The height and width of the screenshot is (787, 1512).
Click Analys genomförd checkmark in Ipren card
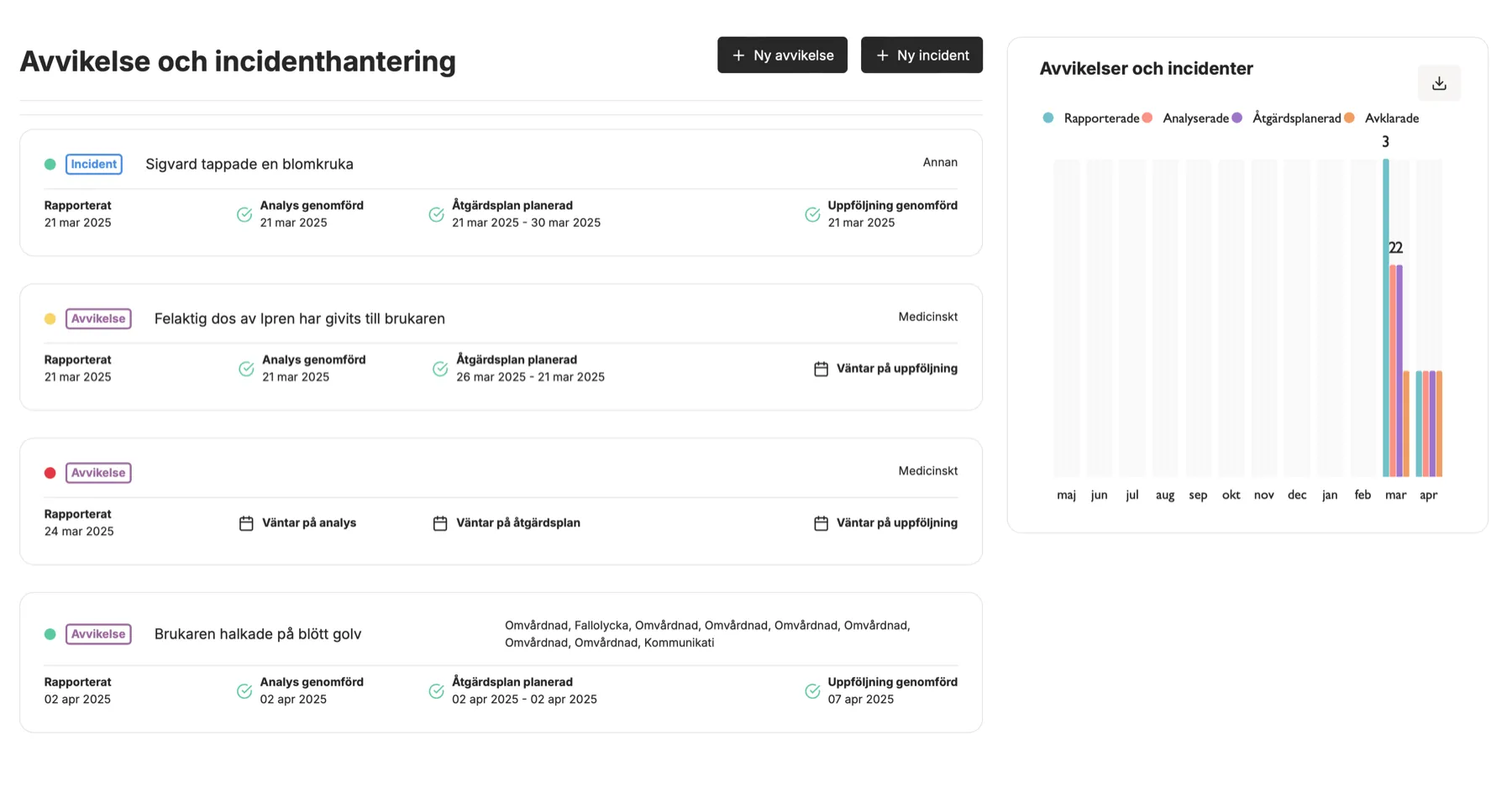[x=246, y=369]
